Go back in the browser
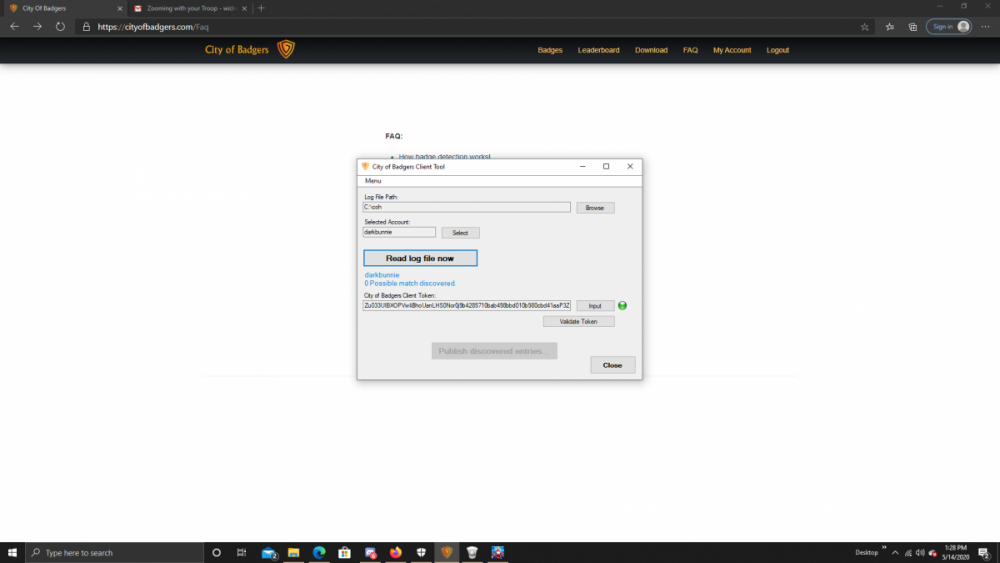Image resolution: width=1000 pixels, height=563 pixels. (x=14, y=27)
